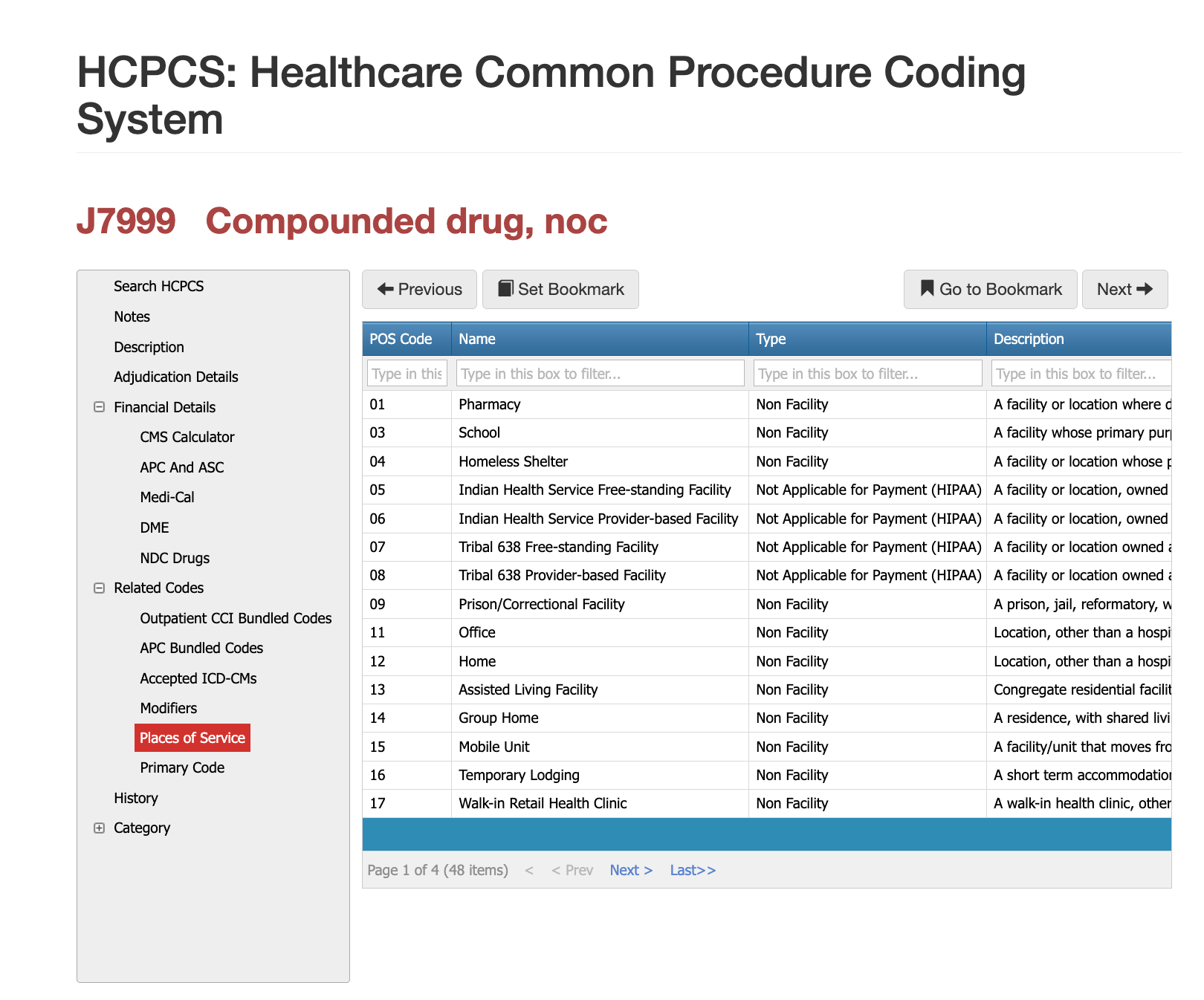Open the CMS Calculator page
This screenshot has height=1000, width=1204.
tap(187, 437)
